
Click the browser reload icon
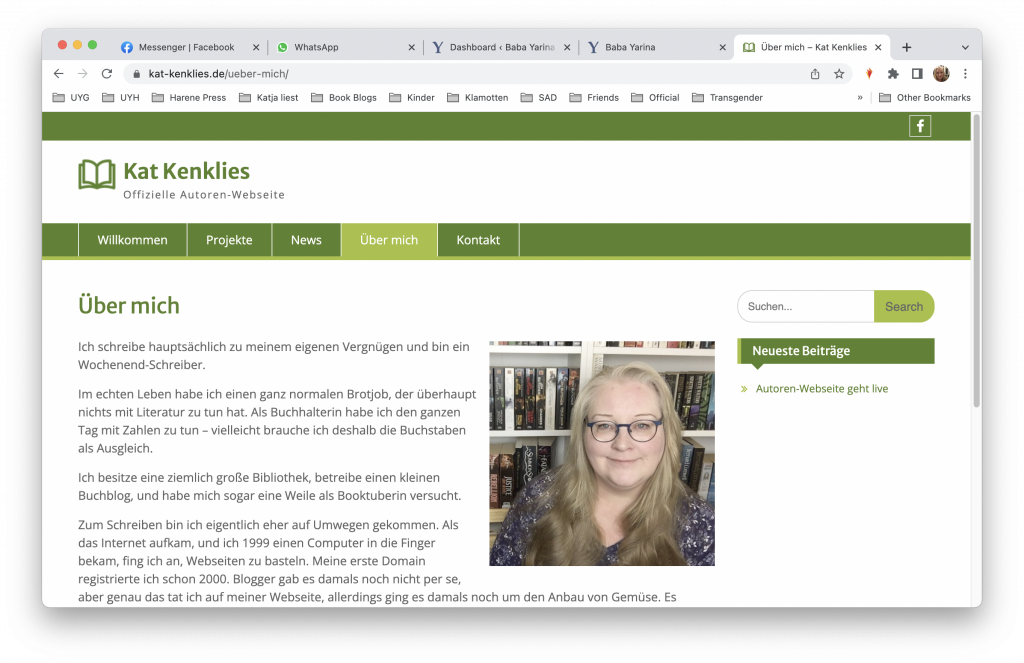coord(107,74)
